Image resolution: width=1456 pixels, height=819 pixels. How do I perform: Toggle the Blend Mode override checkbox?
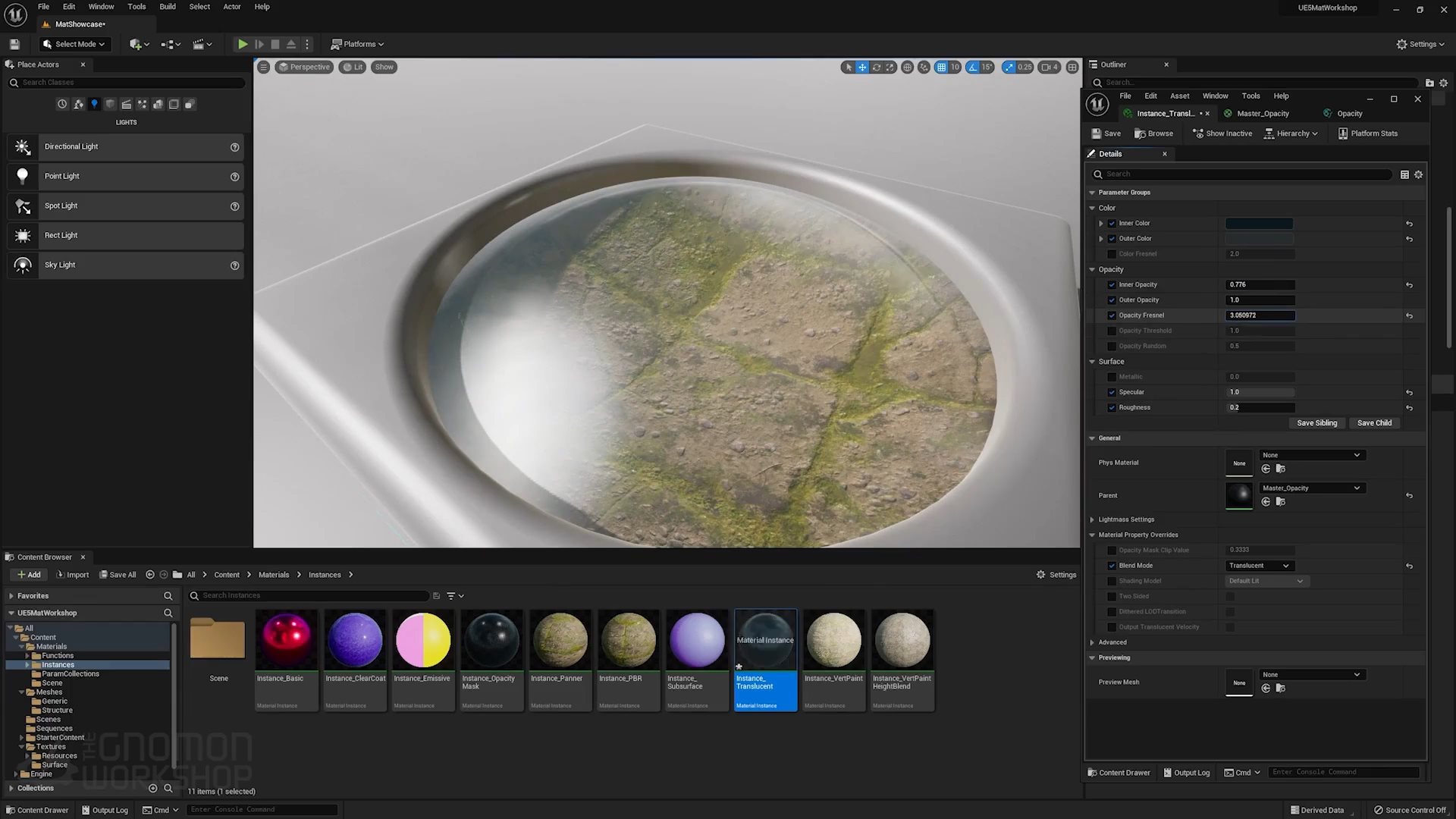1112,566
